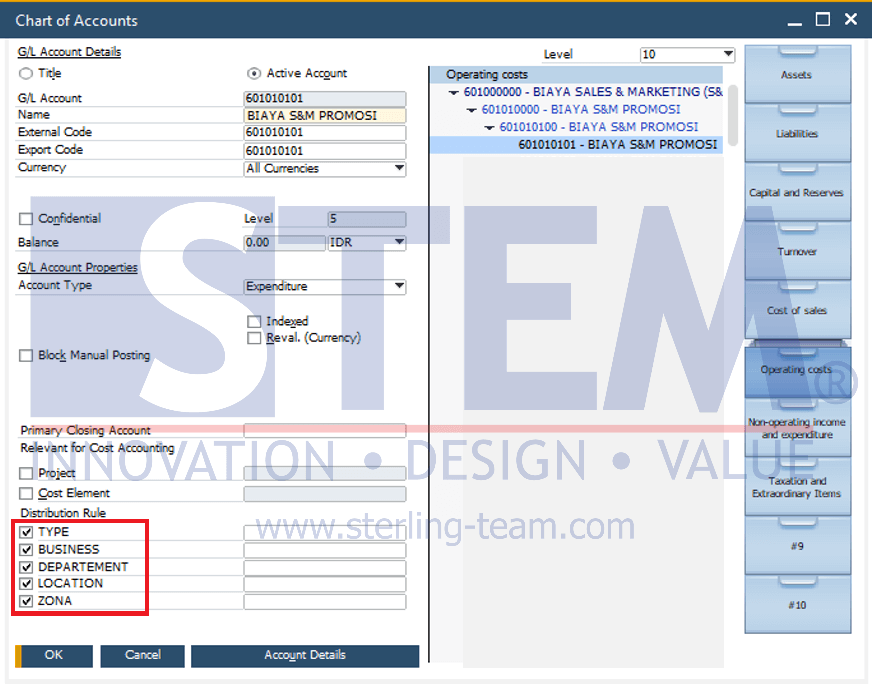This screenshot has width=872, height=686.
Task: Select the Operating costs drawer
Action: coord(796,370)
